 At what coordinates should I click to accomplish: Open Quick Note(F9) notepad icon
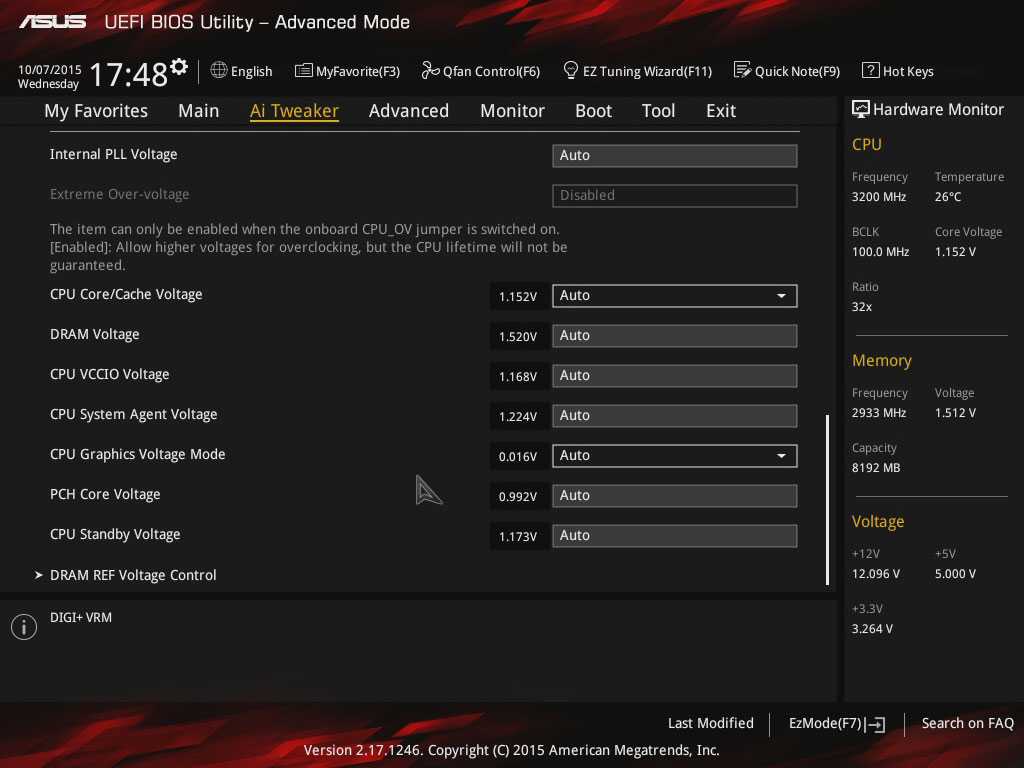(x=742, y=71)
